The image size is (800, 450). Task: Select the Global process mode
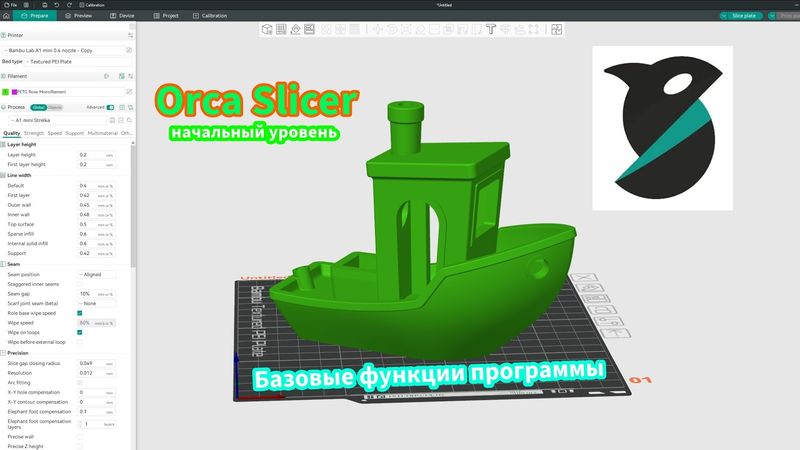point(38,108)
